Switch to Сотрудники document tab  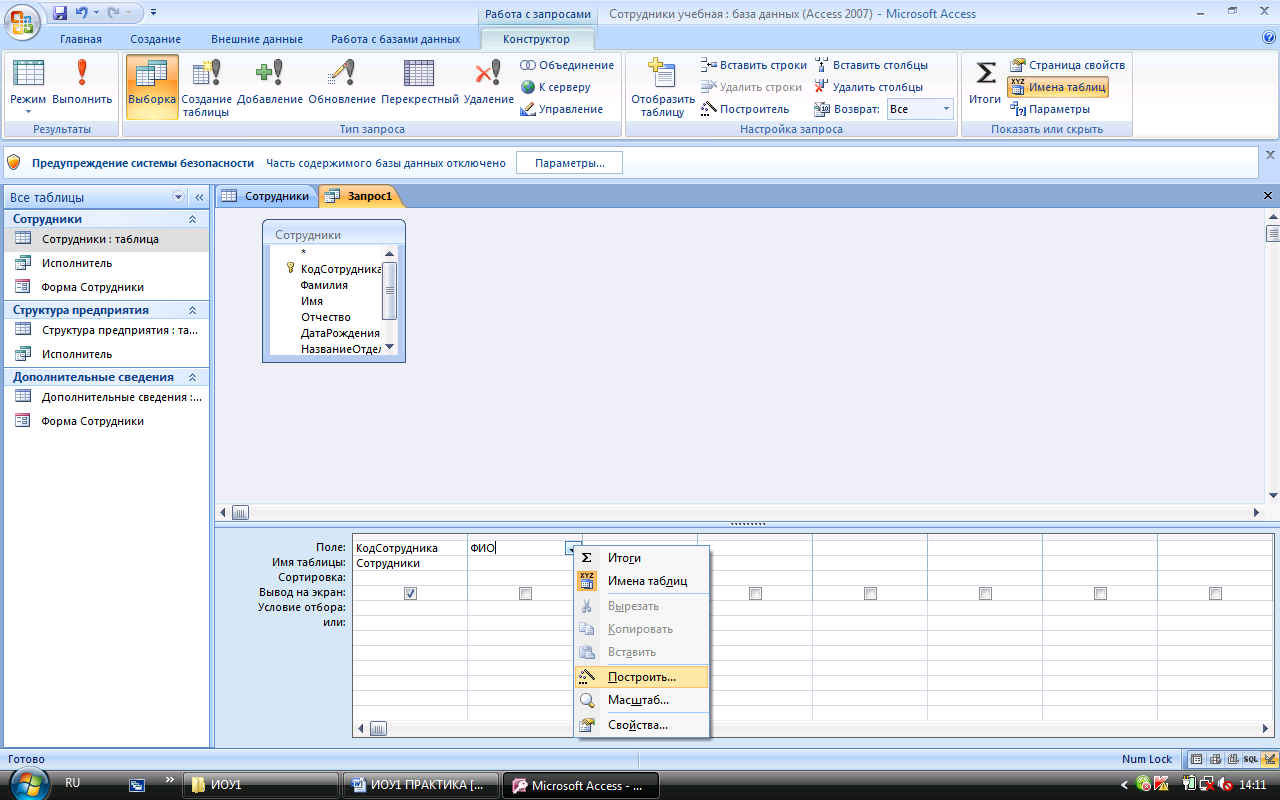[266, 196]
